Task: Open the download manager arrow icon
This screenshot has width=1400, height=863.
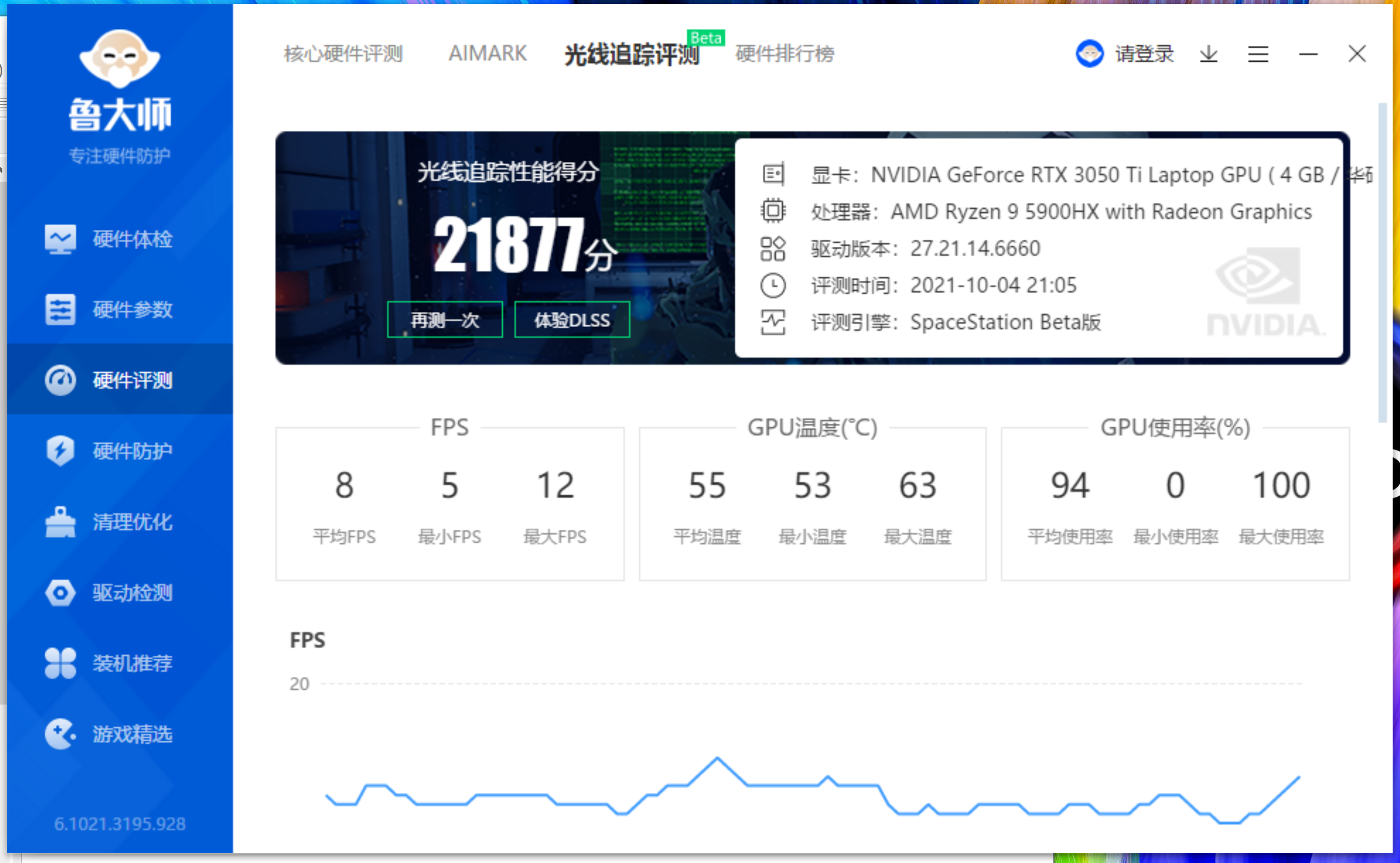Action: coord(1208,54)
